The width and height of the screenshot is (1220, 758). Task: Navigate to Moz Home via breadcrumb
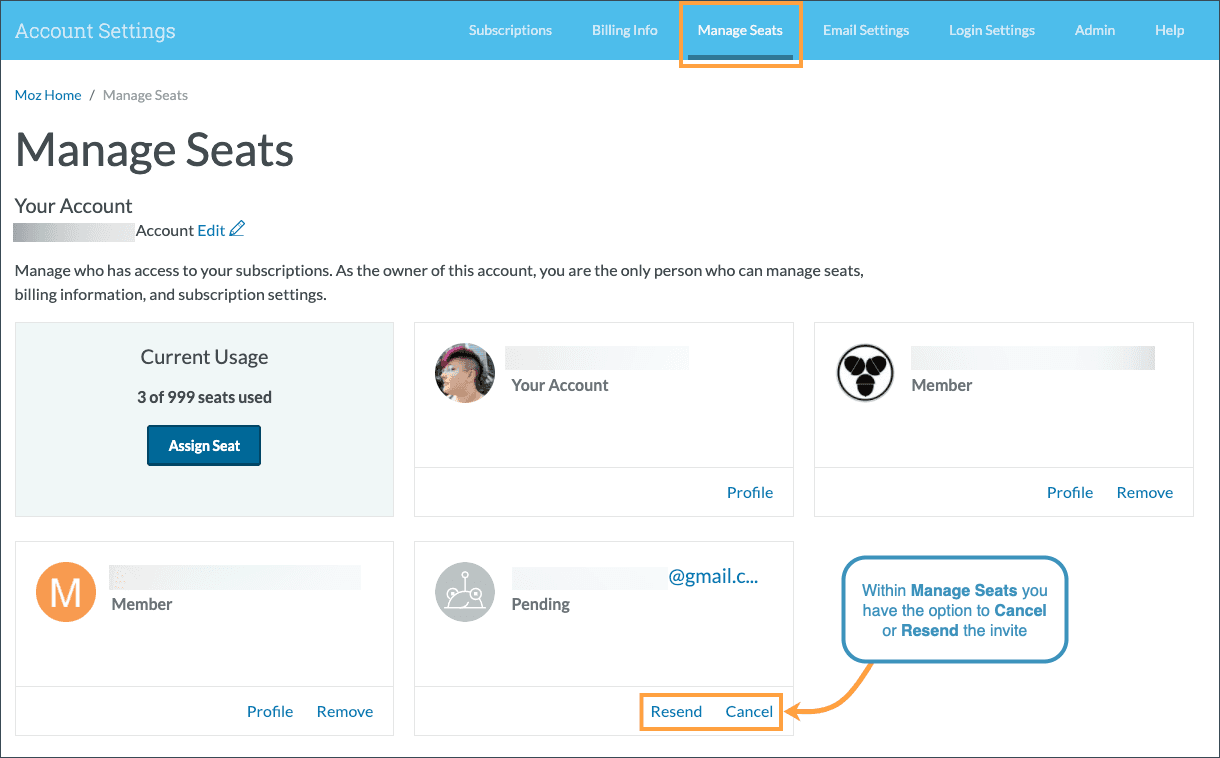click(47, 94)
